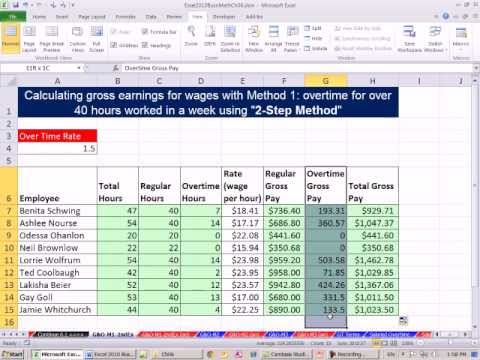Screen dimensions: 480x360
Task: Toggle the Headings checkbox
Action: coord(157,45)
